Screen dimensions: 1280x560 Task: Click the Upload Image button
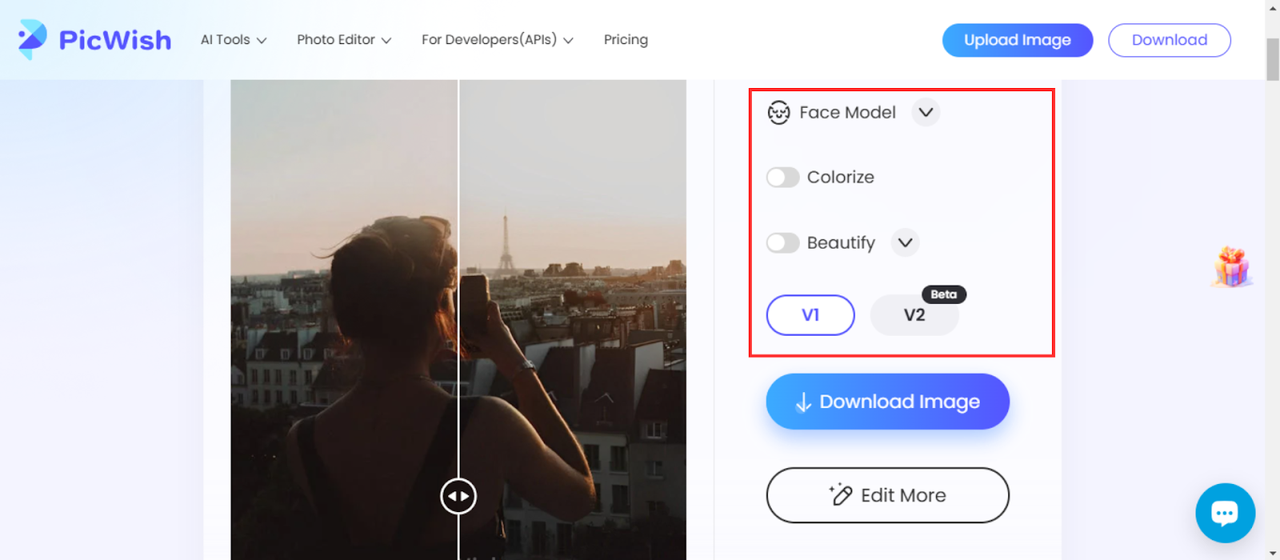[1017, 40]
